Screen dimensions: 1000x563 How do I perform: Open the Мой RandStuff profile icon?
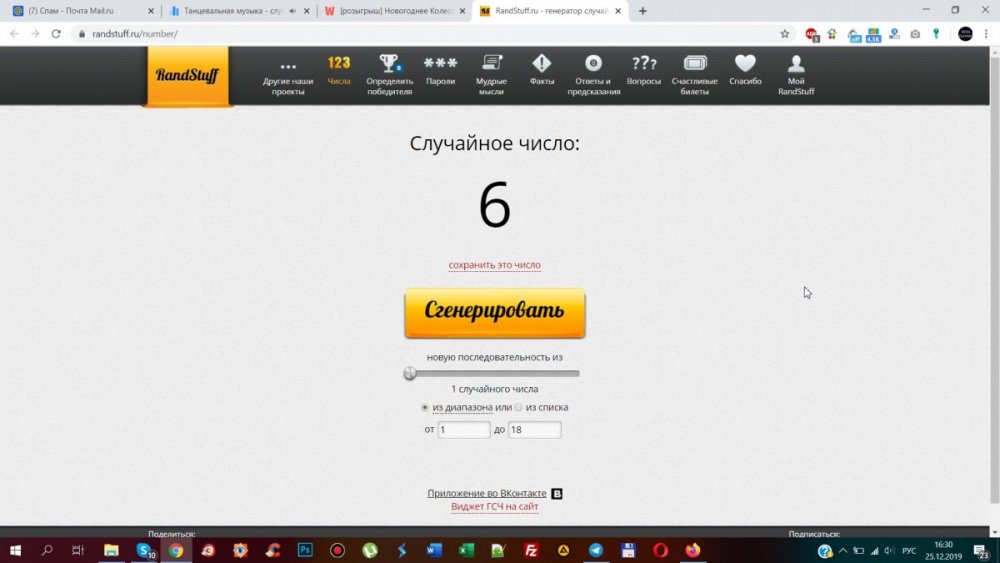coord(796,63)
